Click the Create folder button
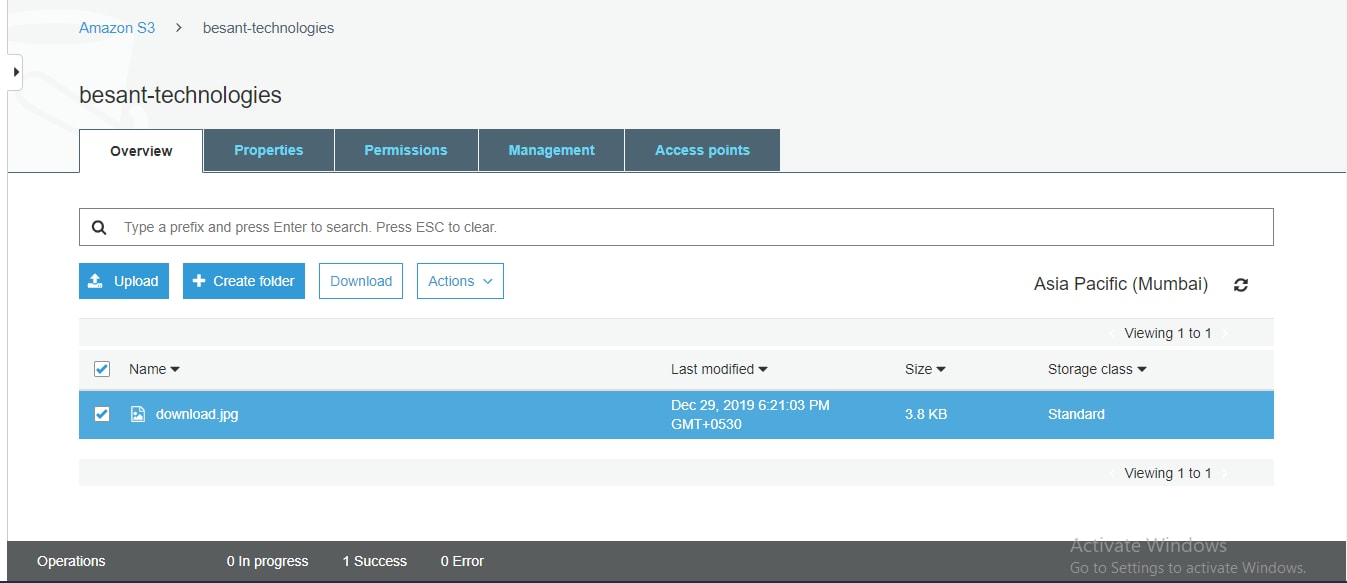Image resolution: width=1347 pixels, height=583 pixels. 244,281
